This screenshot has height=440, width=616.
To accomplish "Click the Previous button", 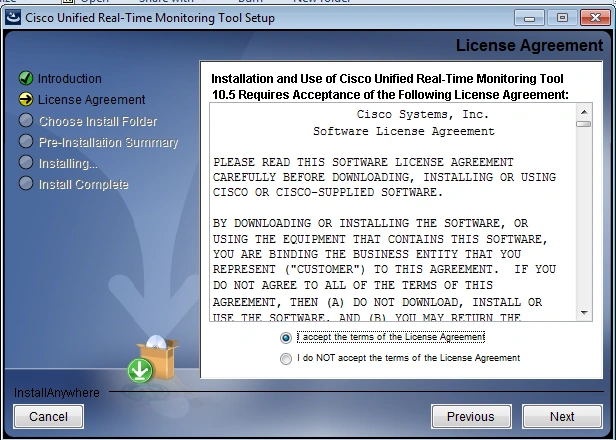I will (471, 416).
